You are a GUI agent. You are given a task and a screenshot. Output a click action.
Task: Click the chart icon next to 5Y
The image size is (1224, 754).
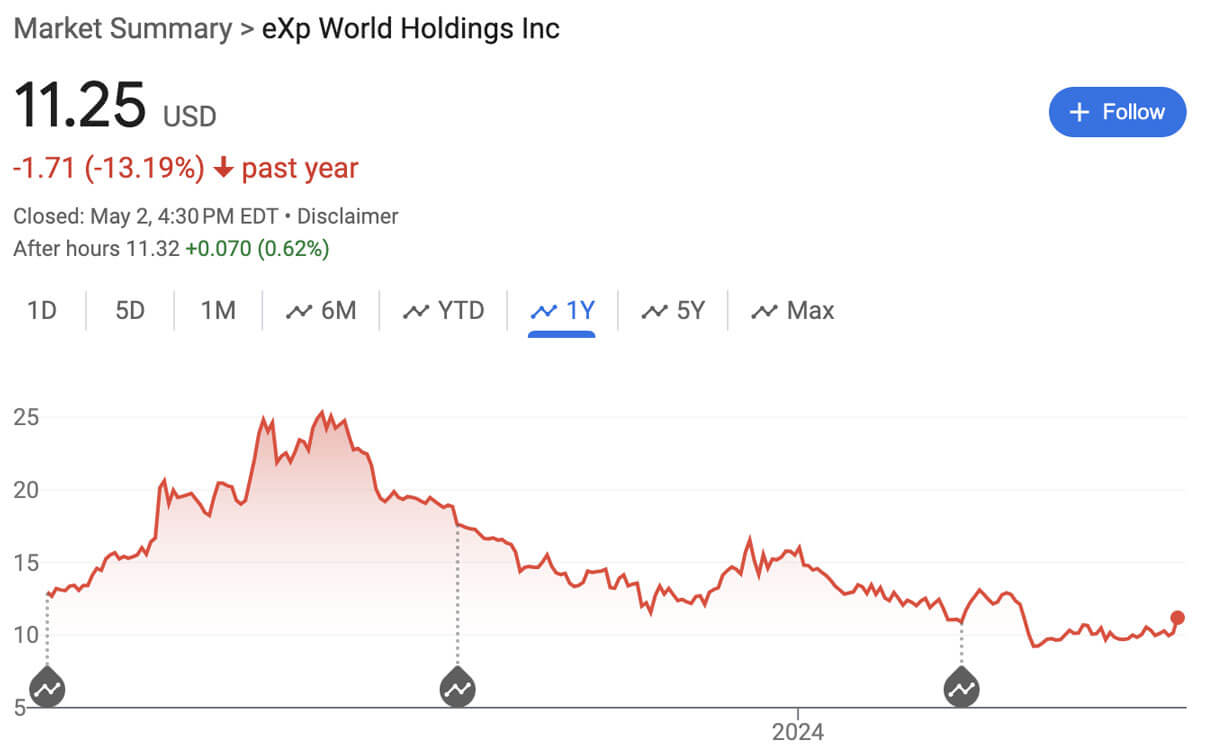pyautogui.click(x=653, y=311)
